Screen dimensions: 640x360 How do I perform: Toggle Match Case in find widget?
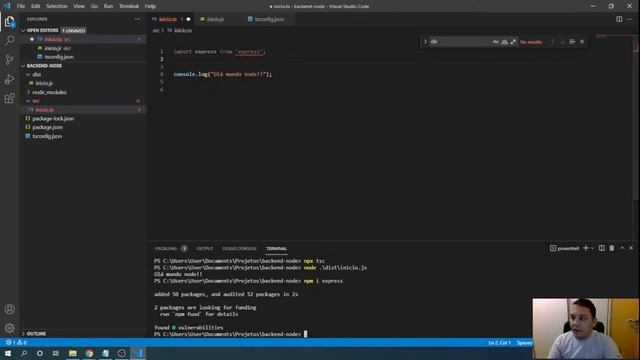pyautogui.click(x=496, y=42)
